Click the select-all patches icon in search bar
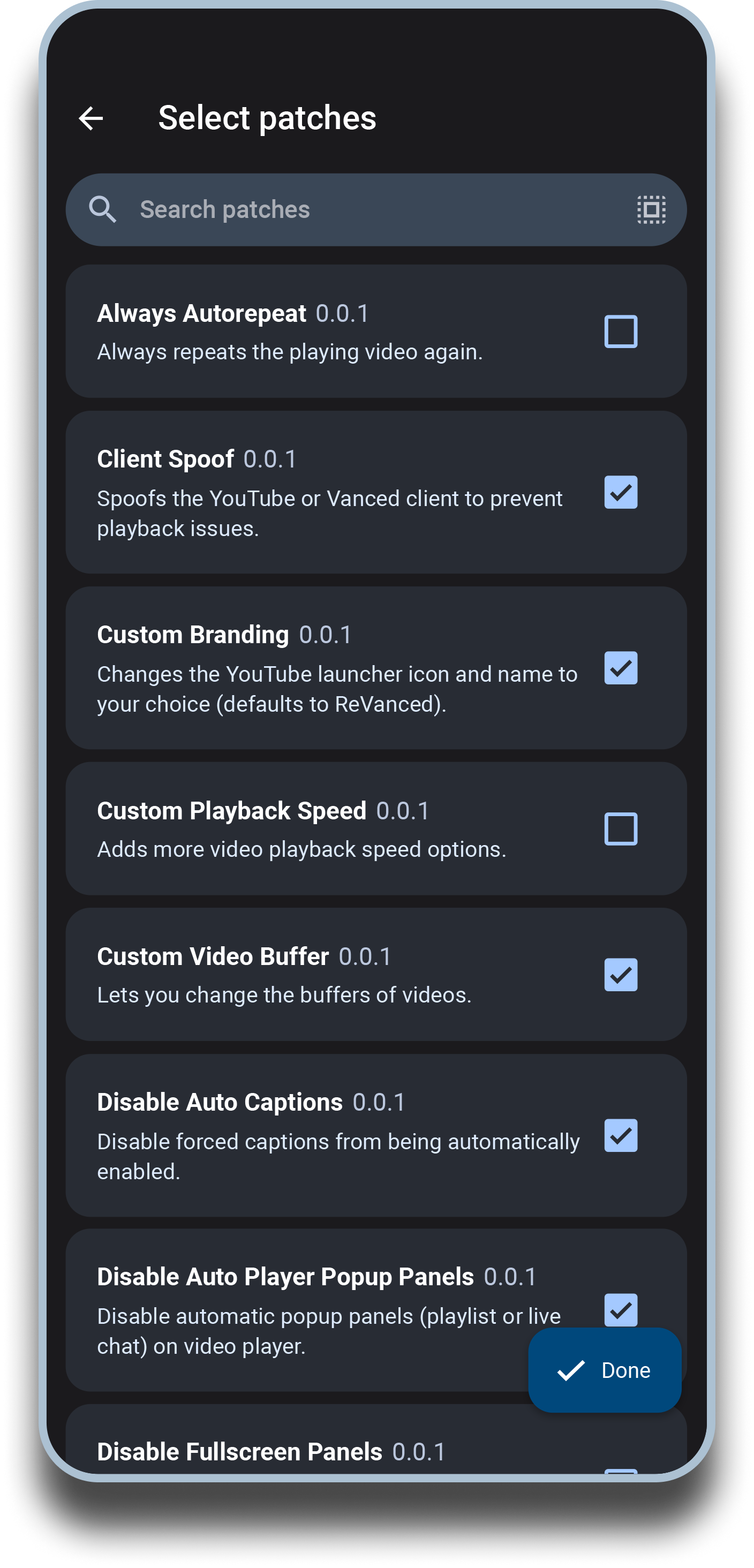Image resolution: width=754 pixels, height=1568 pixels. coord(651,209)
